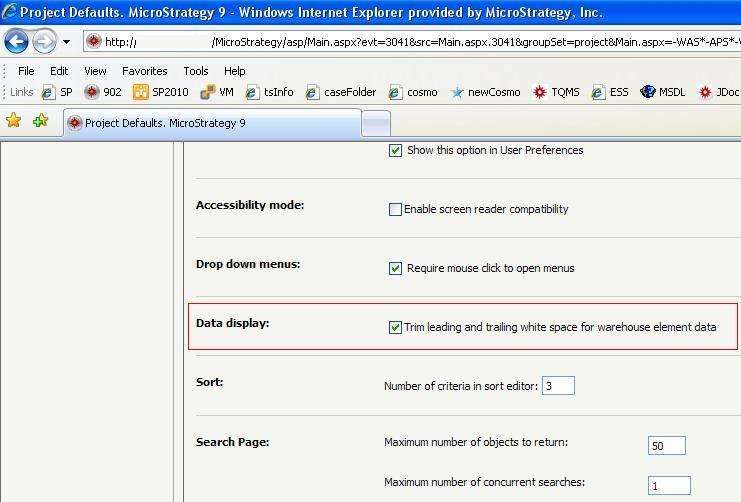Open the File menu
Viewport: 741px width, 502px height.
pos(26,71)
